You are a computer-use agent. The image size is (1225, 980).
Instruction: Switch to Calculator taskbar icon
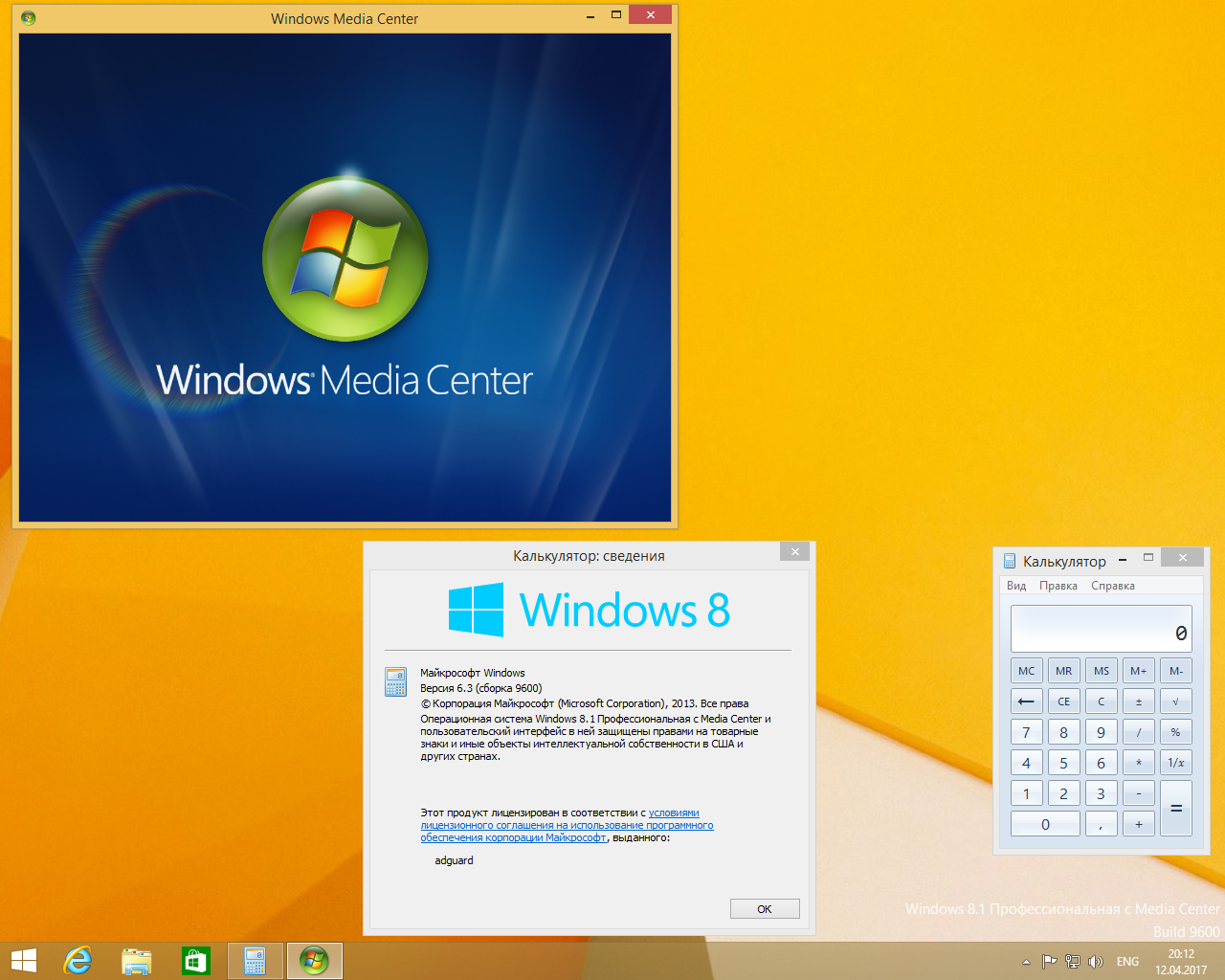tap(255, 961)
